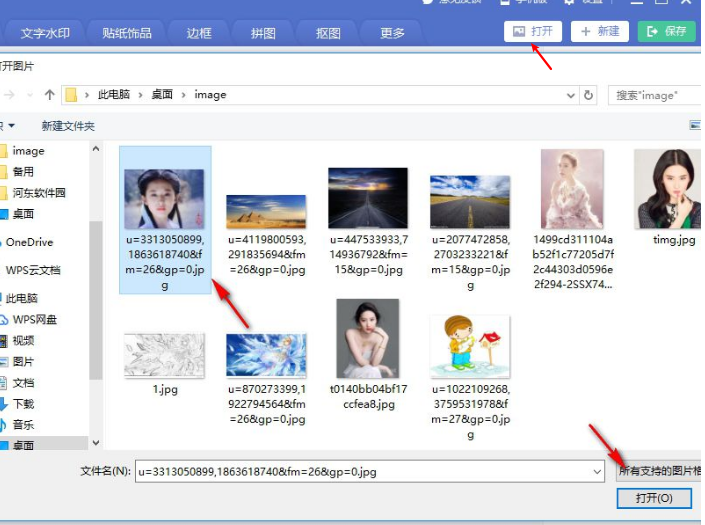Click the search "image" input field
This screenshot has height=525, width=705.
(654, 95)
